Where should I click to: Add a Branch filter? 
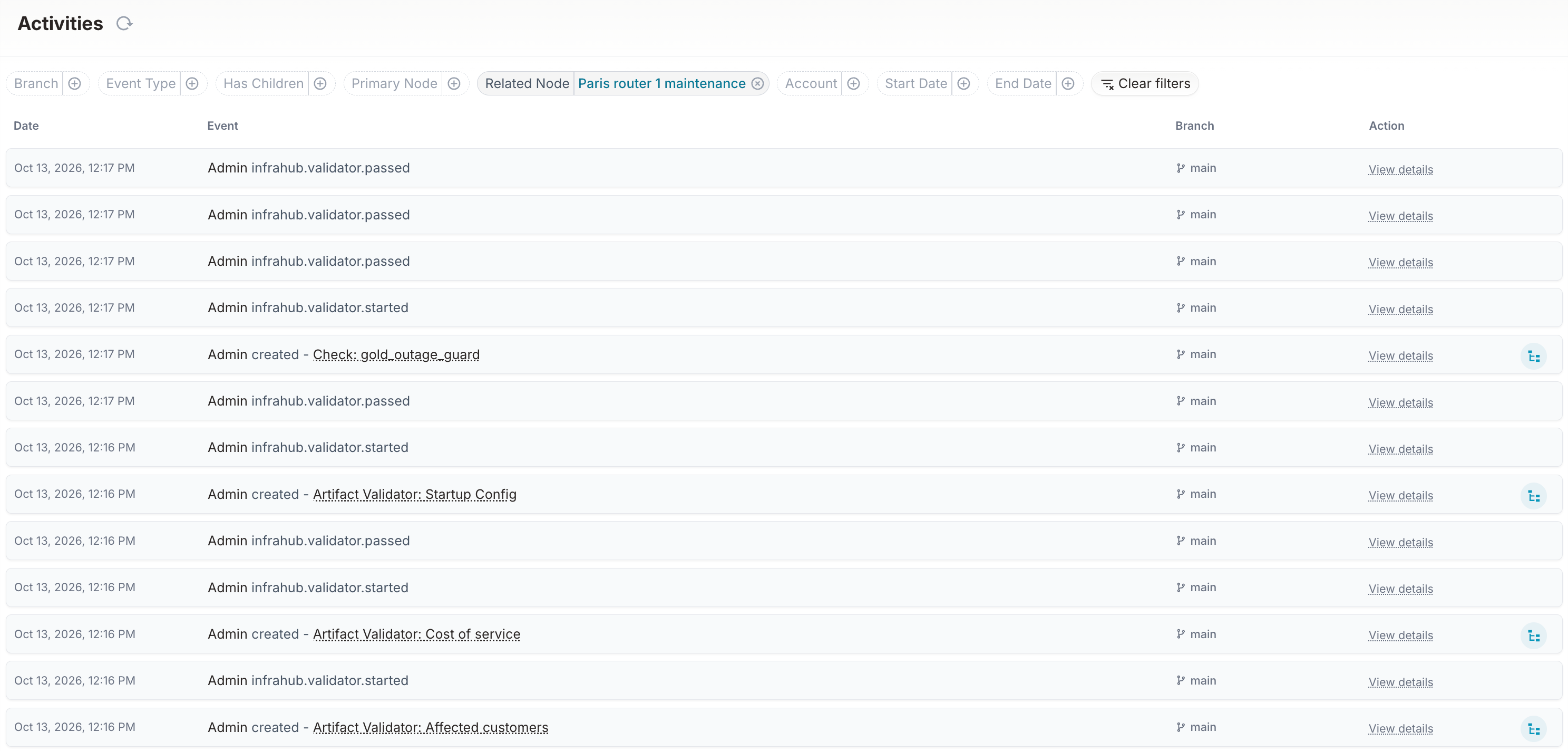point(75,84)
